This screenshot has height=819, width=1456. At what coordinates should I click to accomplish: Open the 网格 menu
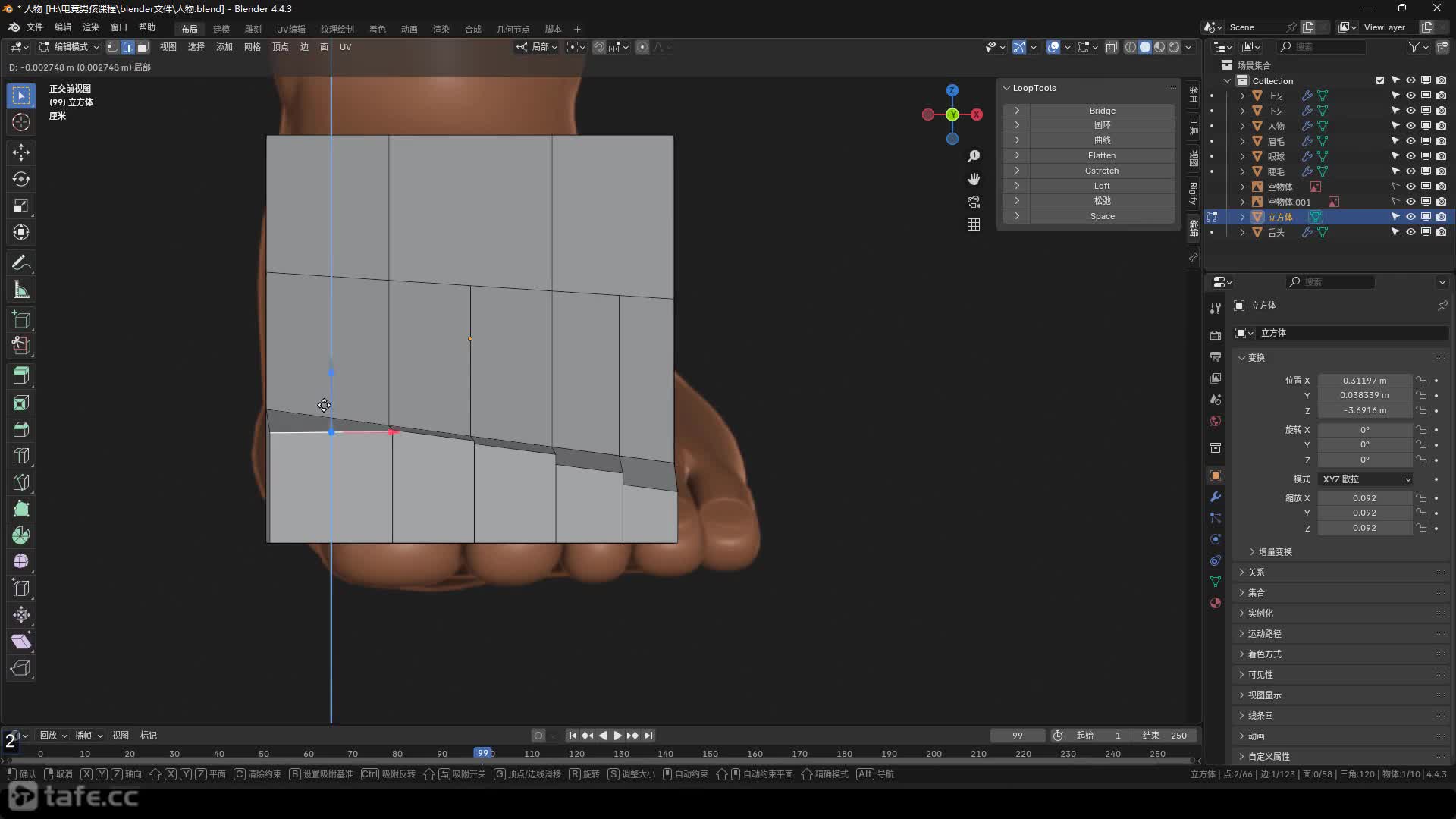pos(252,47)
